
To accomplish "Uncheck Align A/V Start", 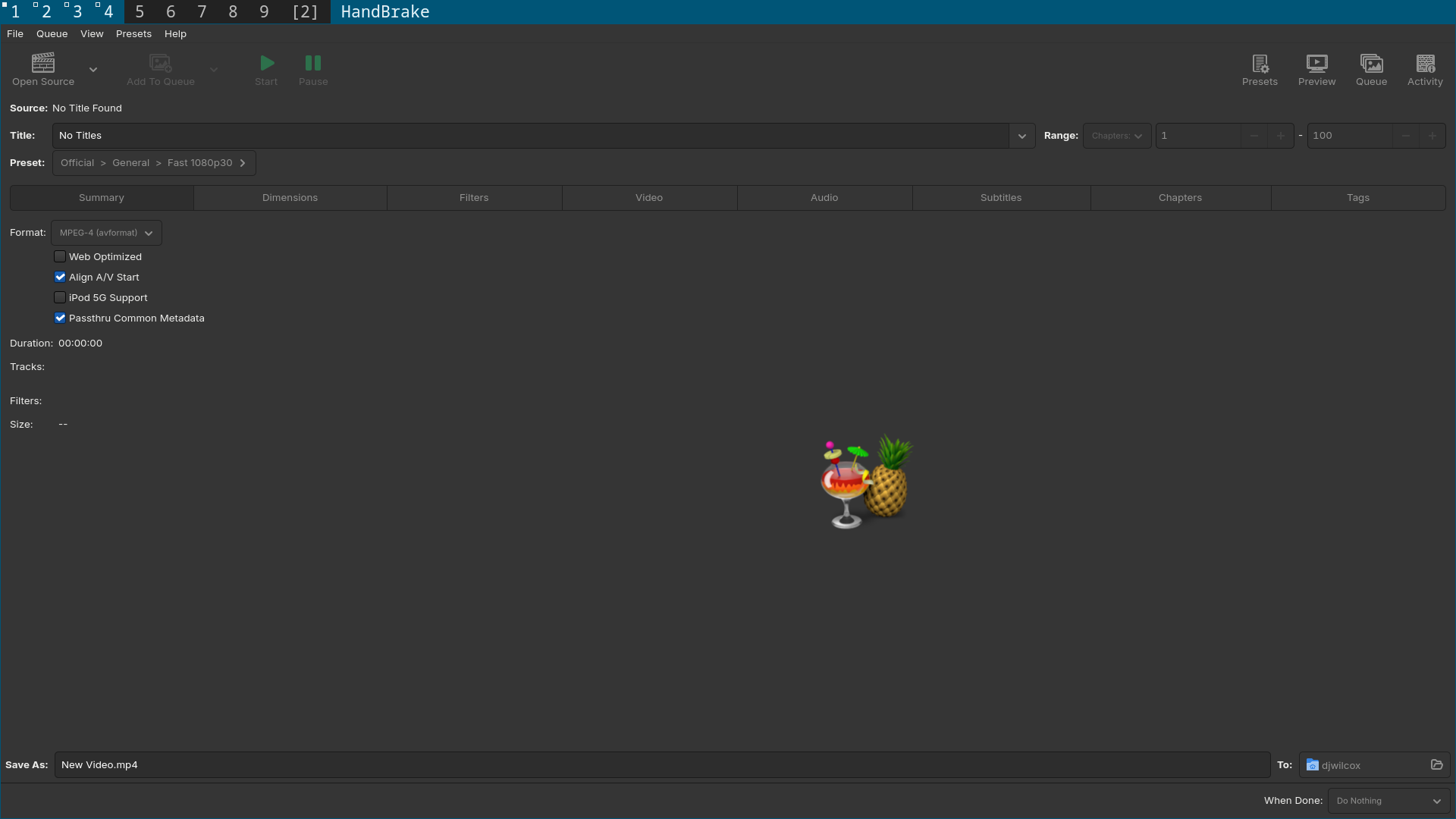I will click(60, 277).
